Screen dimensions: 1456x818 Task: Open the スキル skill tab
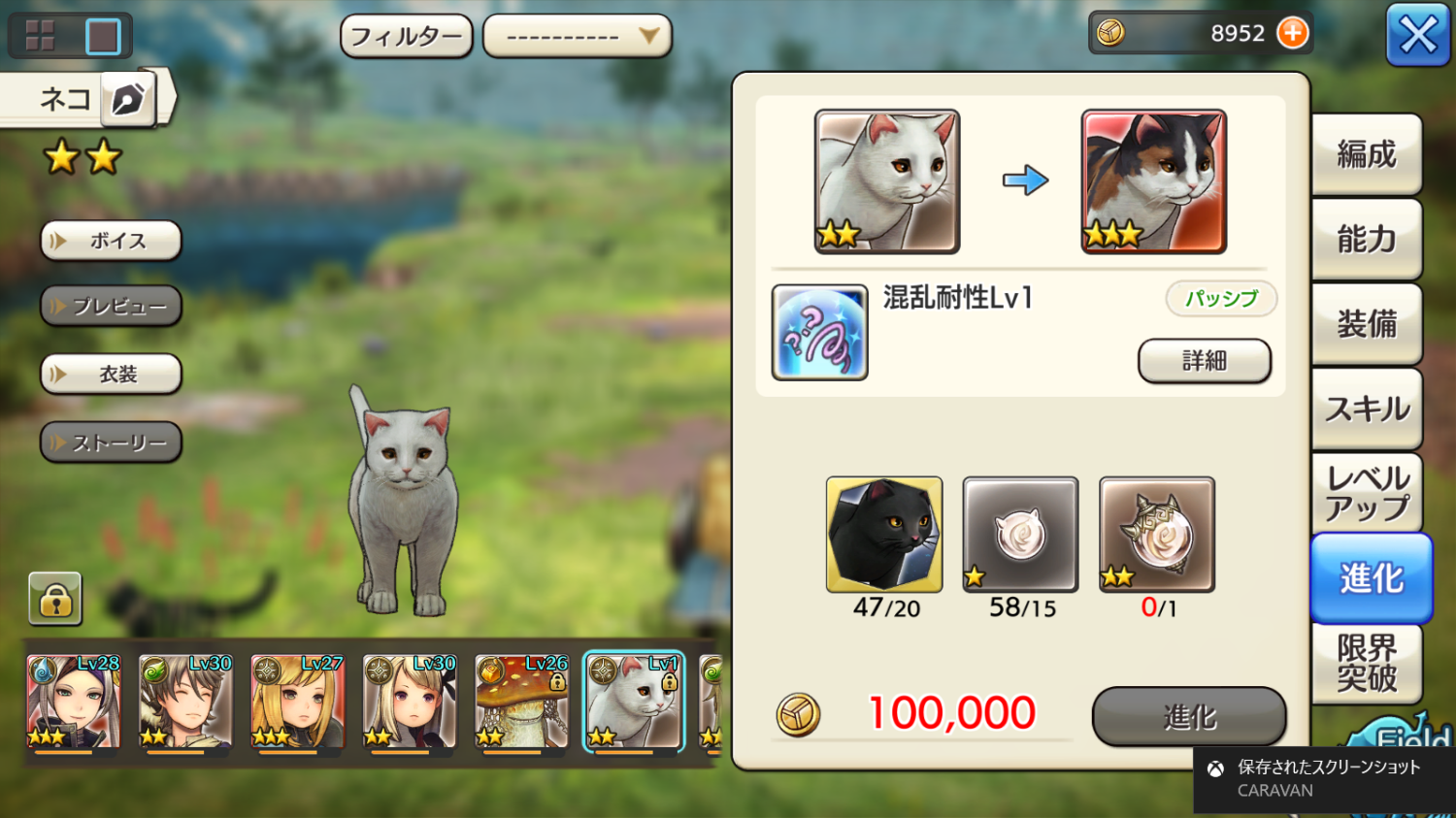point(1366,409)
